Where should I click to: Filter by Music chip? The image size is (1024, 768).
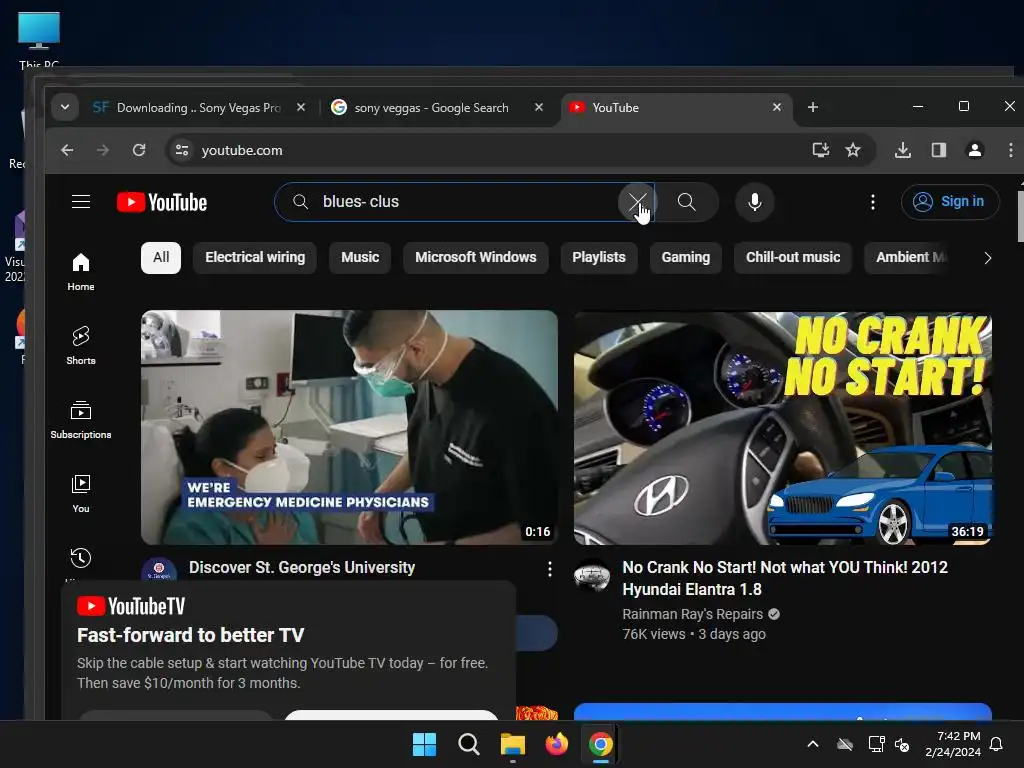tap(360, 257)
